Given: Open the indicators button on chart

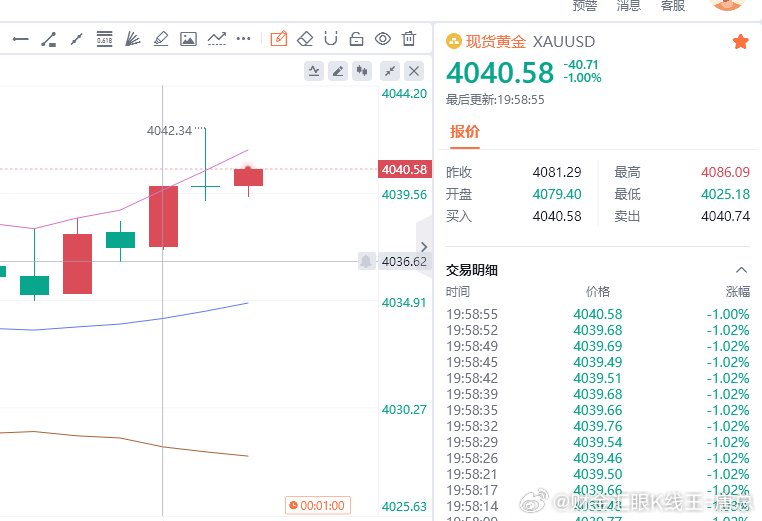Looking at the screenshot, I should pyautogui.click(x=314, y=71).
